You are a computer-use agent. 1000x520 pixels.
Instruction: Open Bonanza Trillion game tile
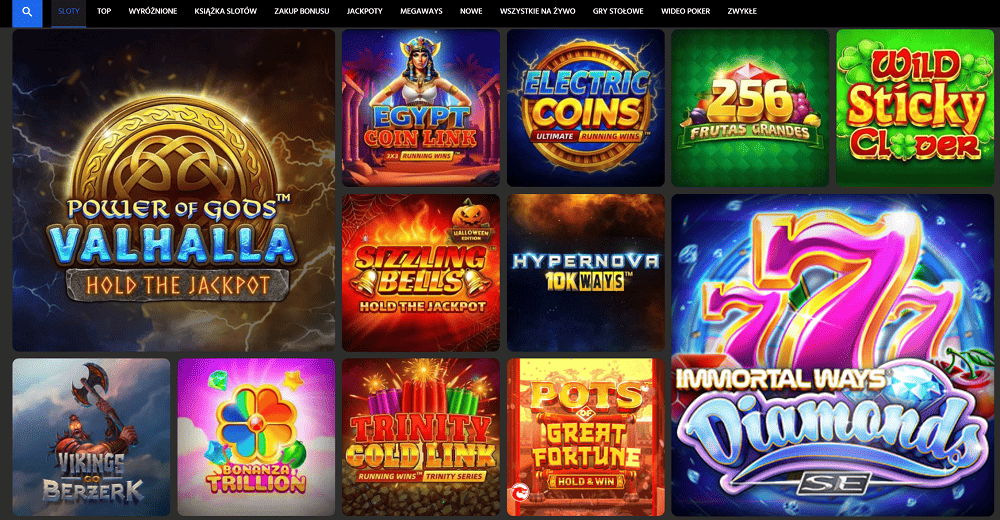coord(256,437)
